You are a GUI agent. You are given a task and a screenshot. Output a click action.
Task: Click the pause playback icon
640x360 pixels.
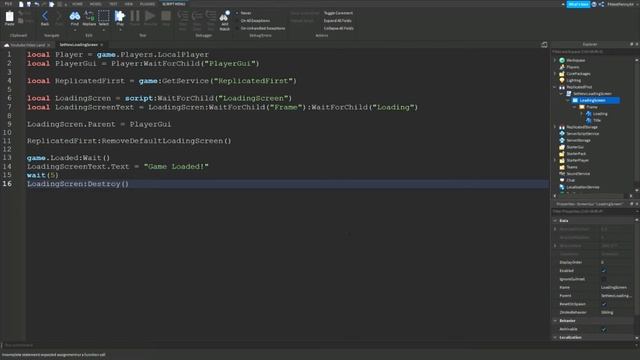[x=135, y=16]
